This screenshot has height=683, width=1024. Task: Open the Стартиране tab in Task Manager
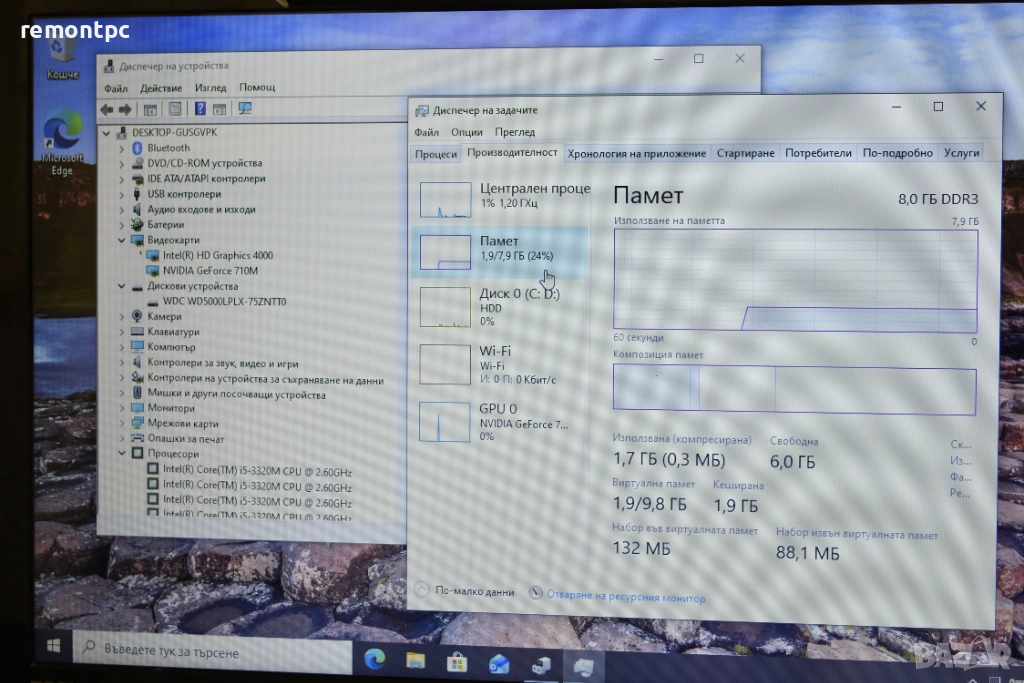pos(745,153)
